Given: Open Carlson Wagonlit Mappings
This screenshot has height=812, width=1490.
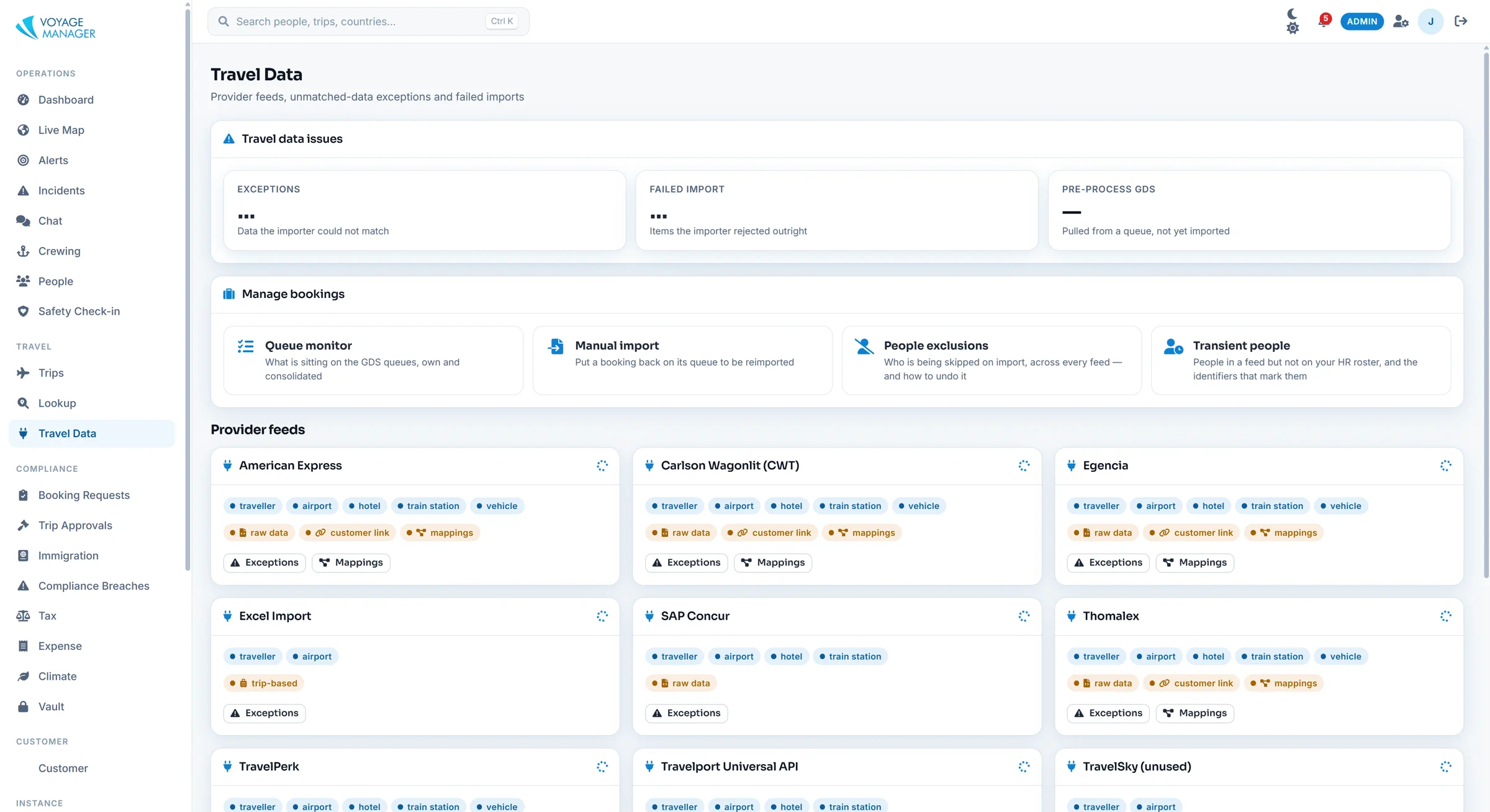Looking at the screenshot, I should pos(773,562).
